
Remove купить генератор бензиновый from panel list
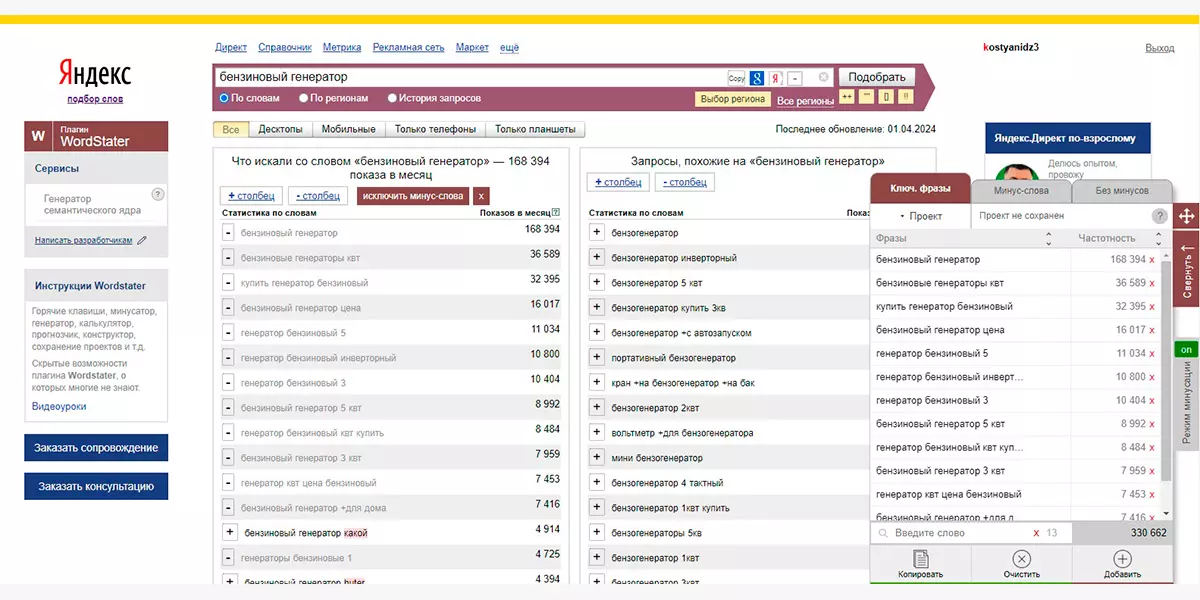[1152, 307]
